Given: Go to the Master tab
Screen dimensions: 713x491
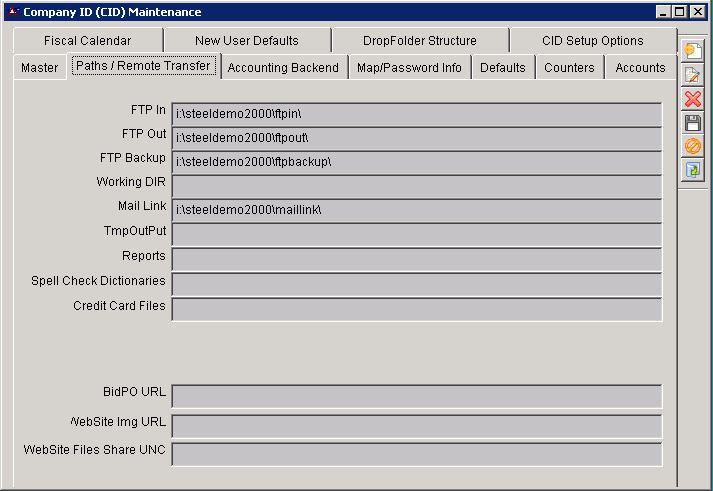Looking at the screenshot, I should (x=40, y=68).
